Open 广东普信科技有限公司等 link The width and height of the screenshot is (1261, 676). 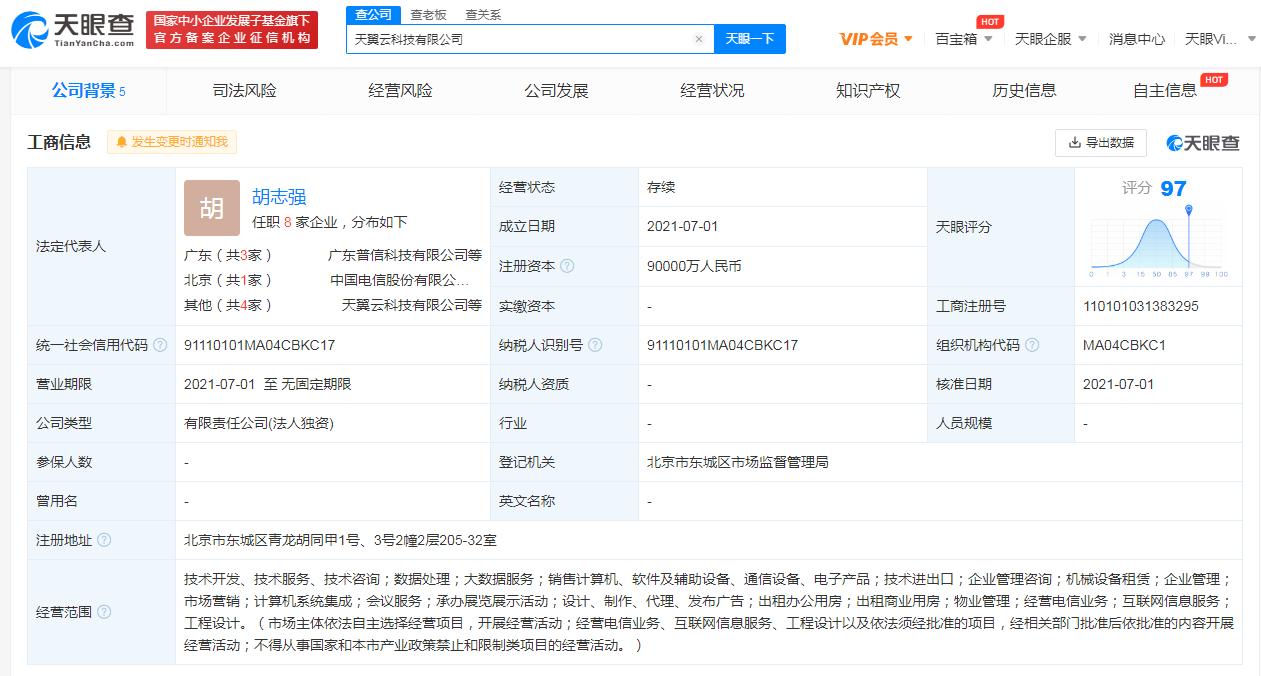click(x=405, y=255)
